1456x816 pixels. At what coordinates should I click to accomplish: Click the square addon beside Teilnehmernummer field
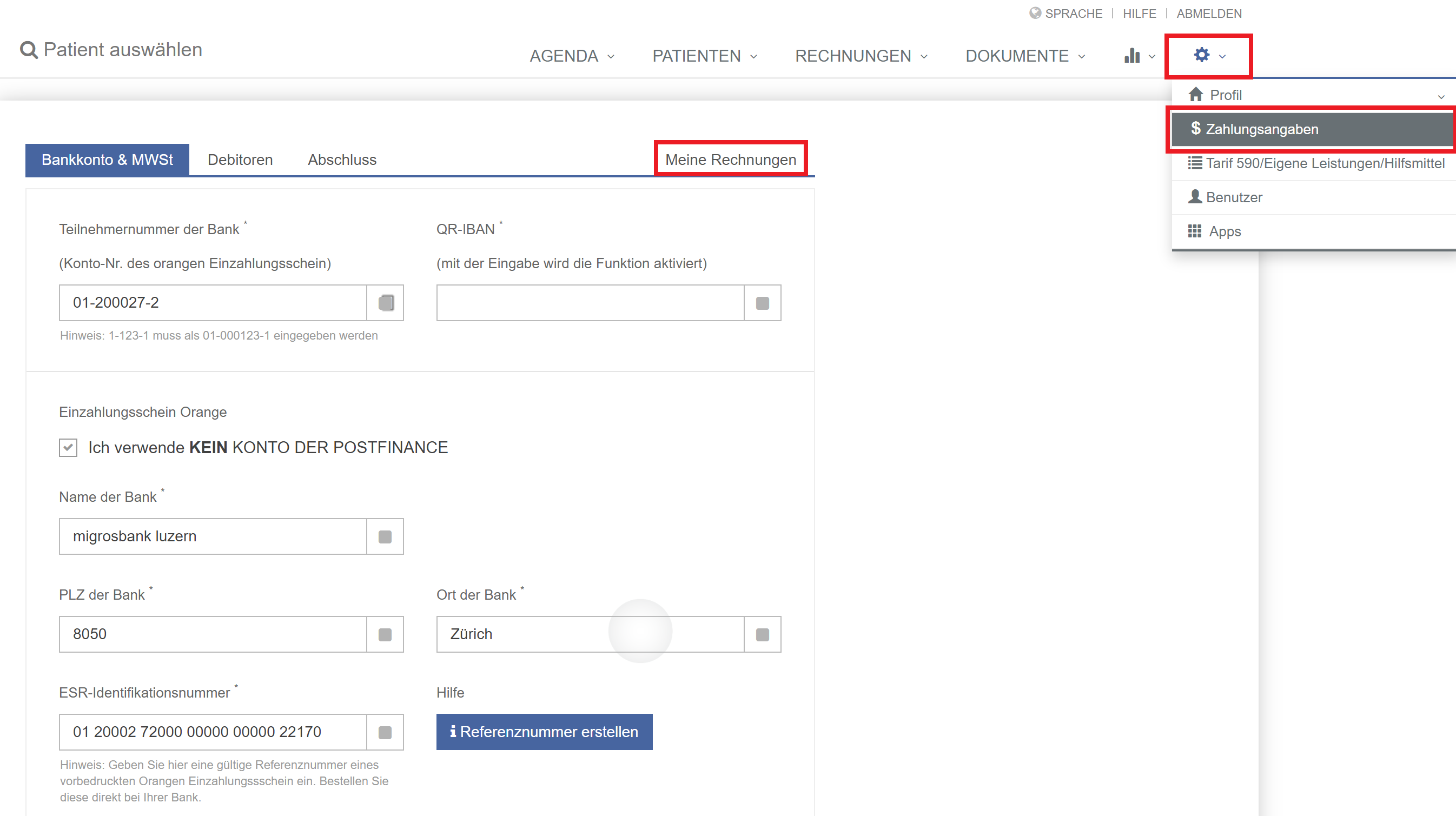point(386,303)
